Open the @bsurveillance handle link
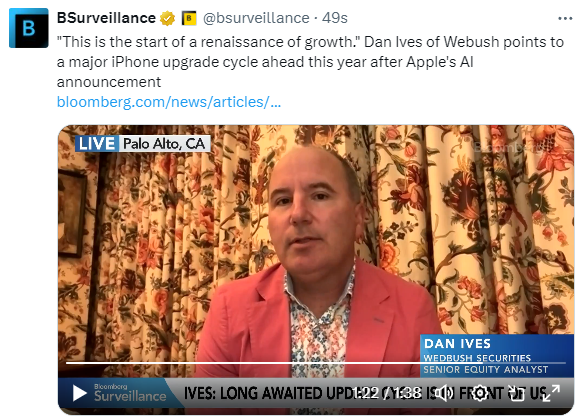 click(x=256, y=18)
